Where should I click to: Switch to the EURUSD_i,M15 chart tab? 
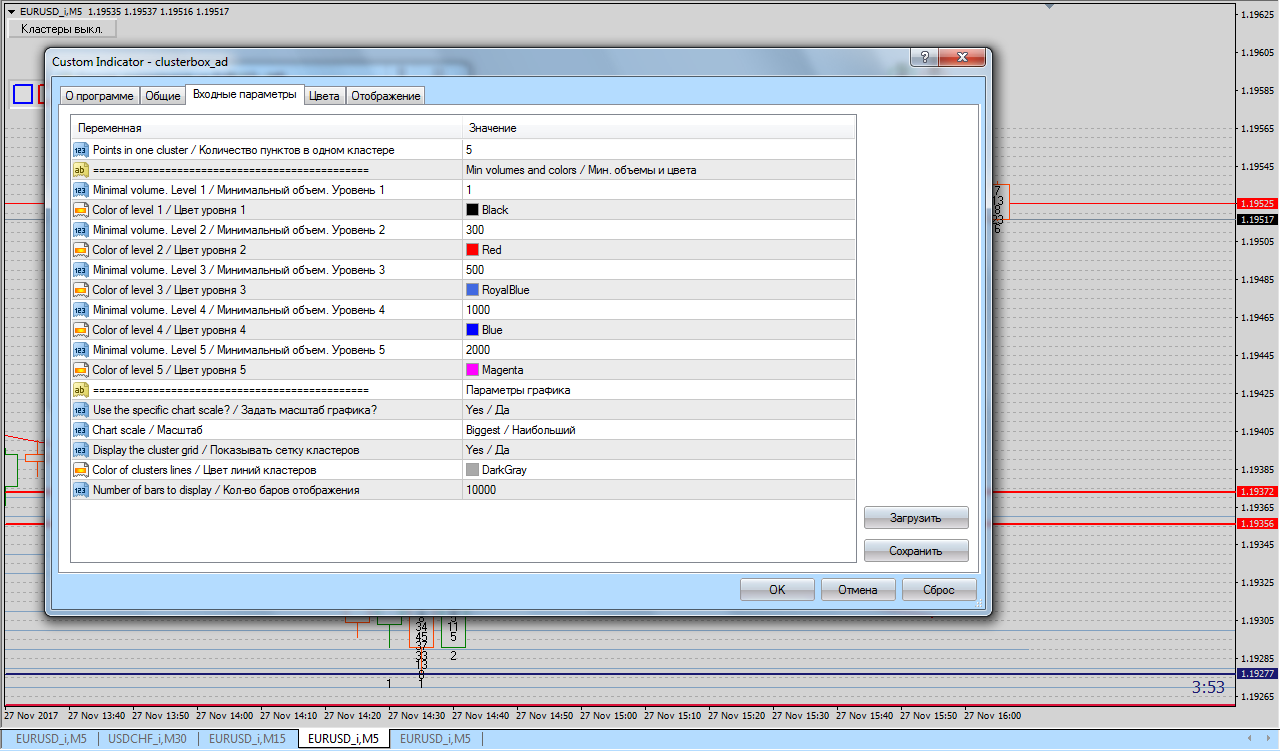coord(247,739)
